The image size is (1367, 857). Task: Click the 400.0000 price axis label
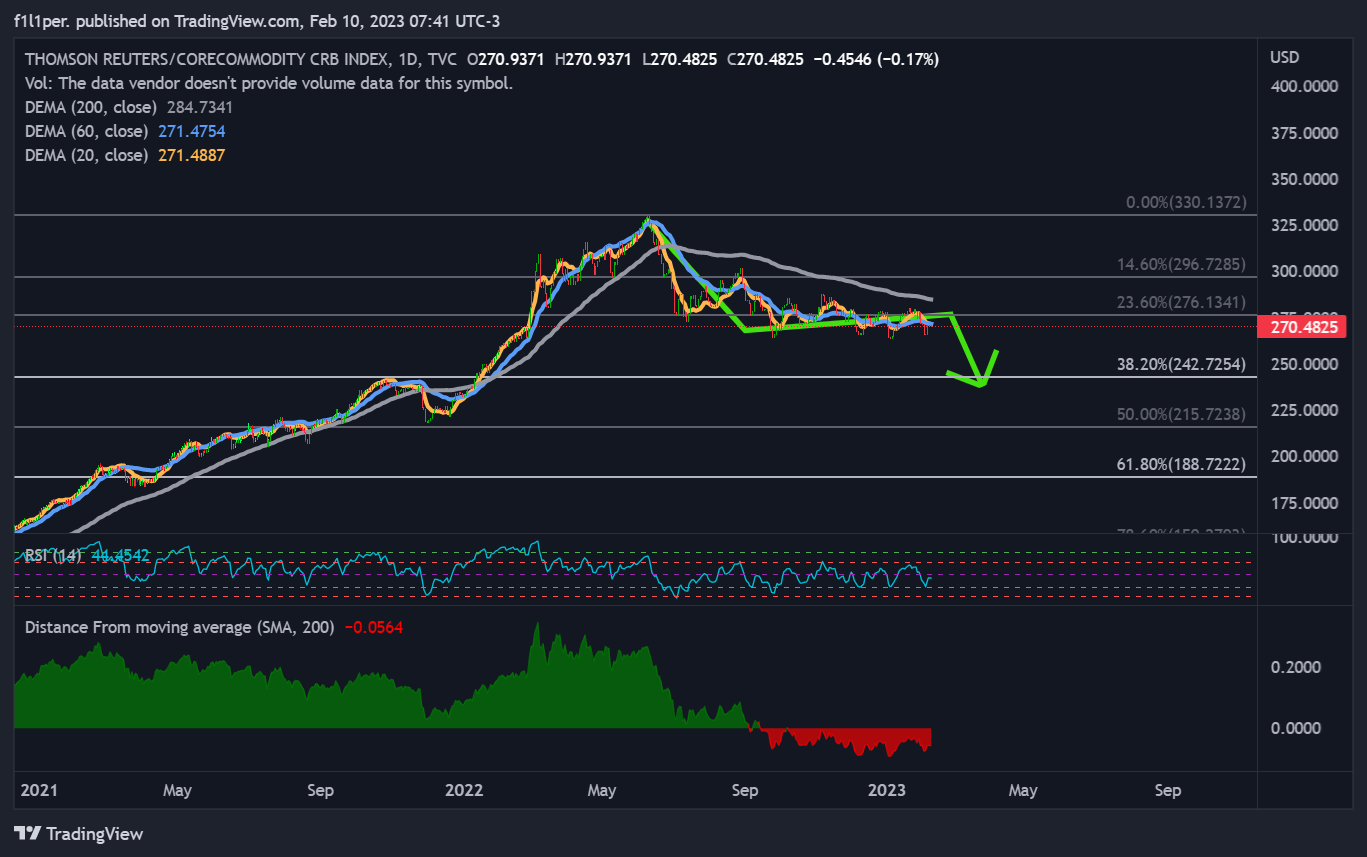1304,87
